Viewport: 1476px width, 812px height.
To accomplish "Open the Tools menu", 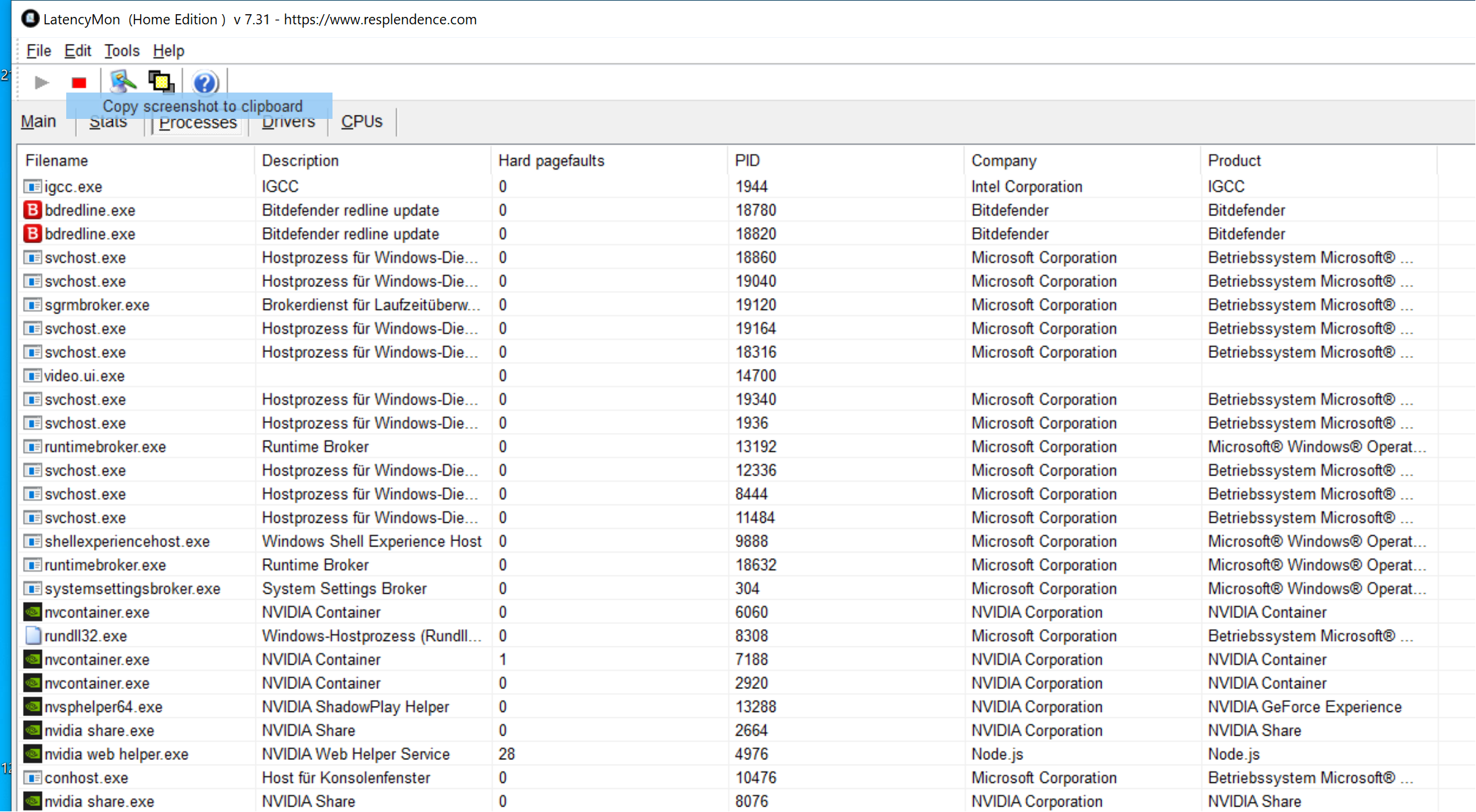I will click(x=122, y=51).
